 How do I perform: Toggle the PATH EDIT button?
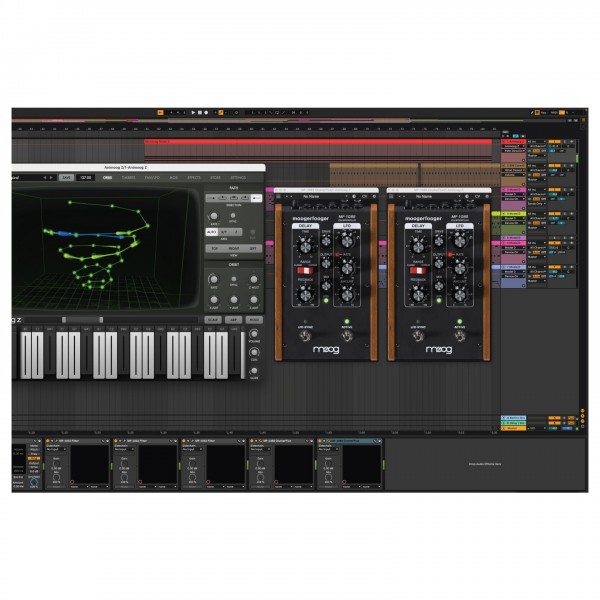coord(253,232)
